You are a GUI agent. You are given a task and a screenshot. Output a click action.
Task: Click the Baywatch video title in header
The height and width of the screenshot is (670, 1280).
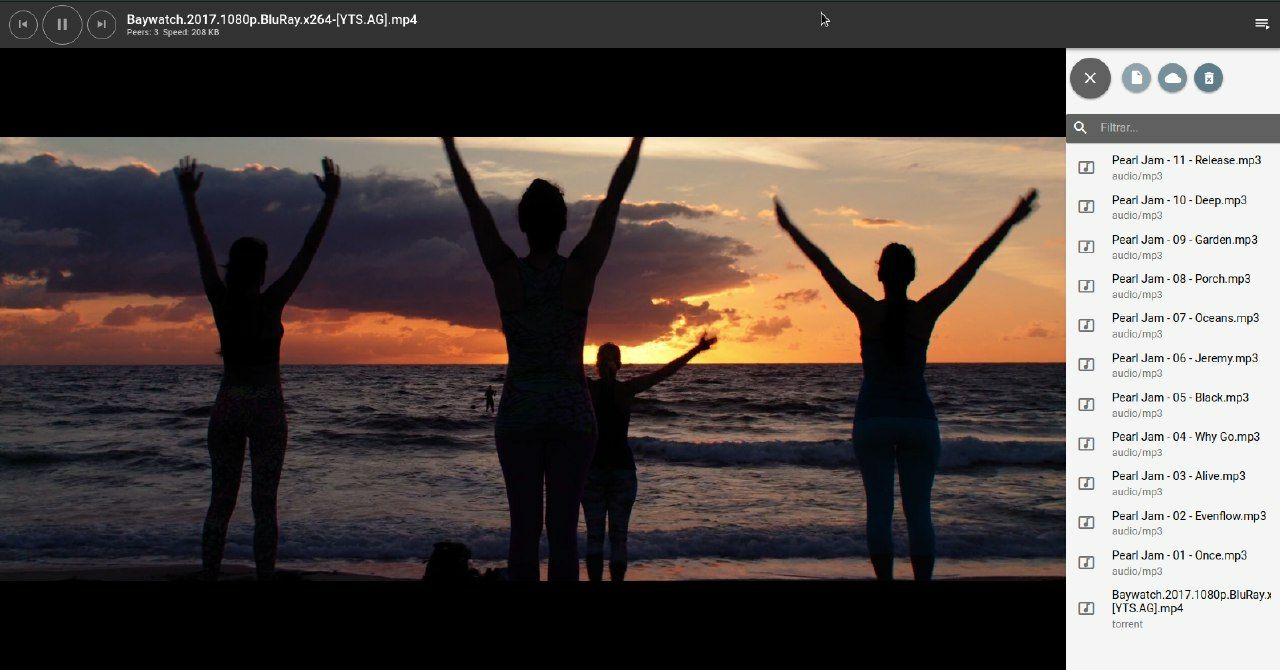coord(272,19)
